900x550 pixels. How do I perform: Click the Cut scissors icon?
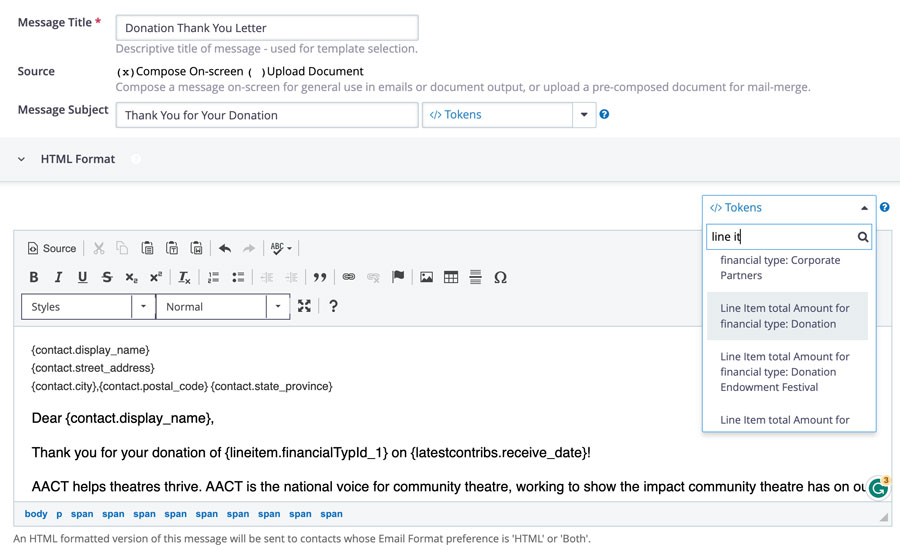click(99, 248)
